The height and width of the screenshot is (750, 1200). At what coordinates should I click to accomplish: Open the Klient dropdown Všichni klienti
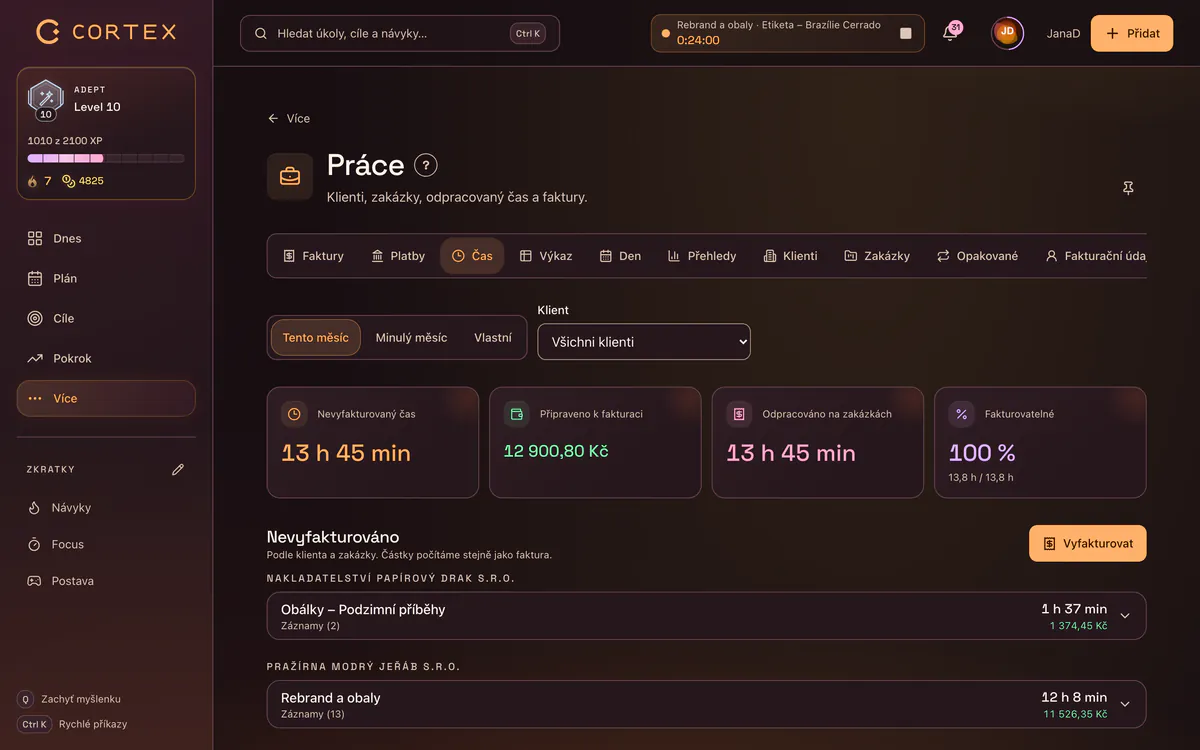[x=644, y=342]
